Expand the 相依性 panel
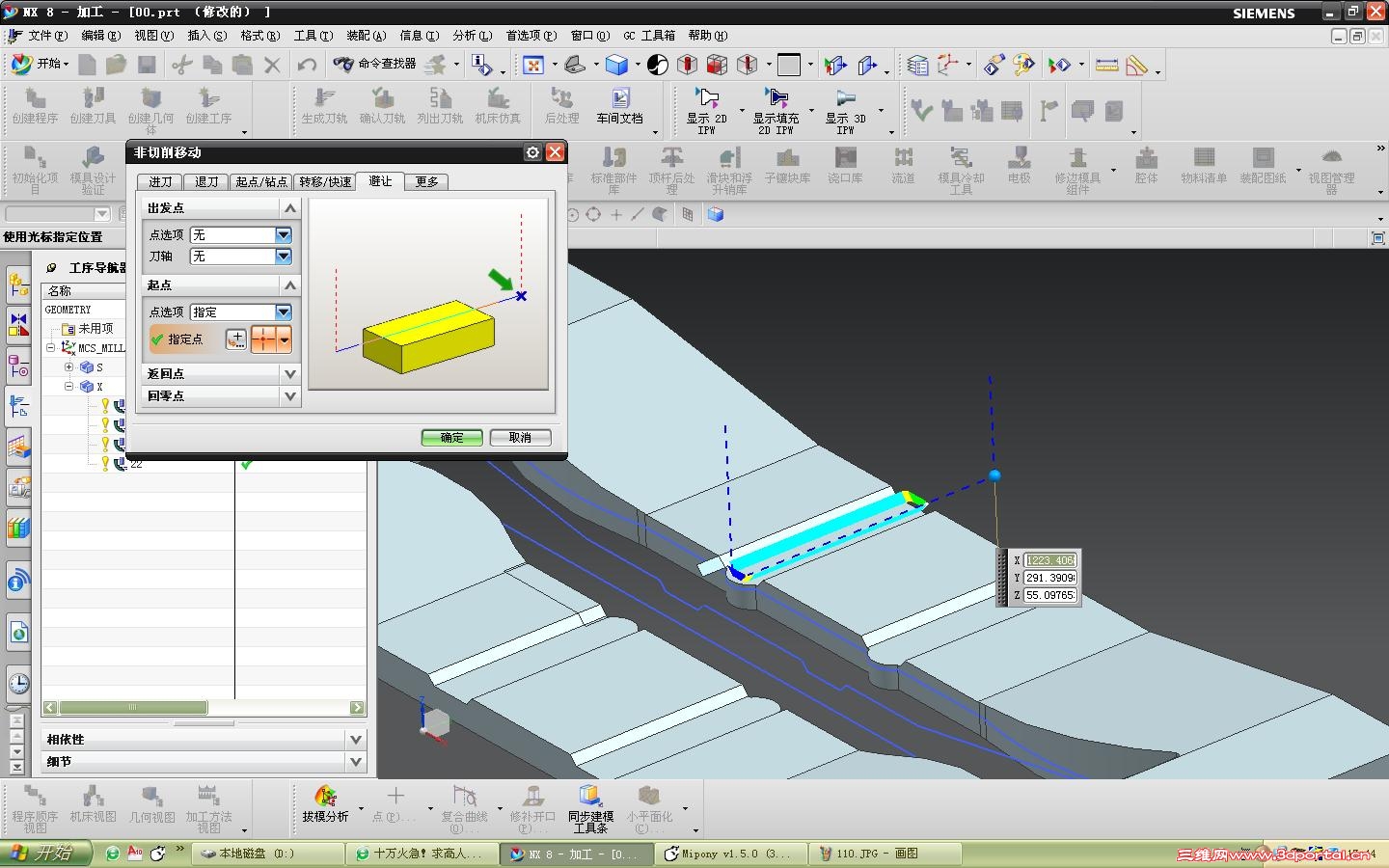This screenshot has width=1389, height=868. click(356, 739)
